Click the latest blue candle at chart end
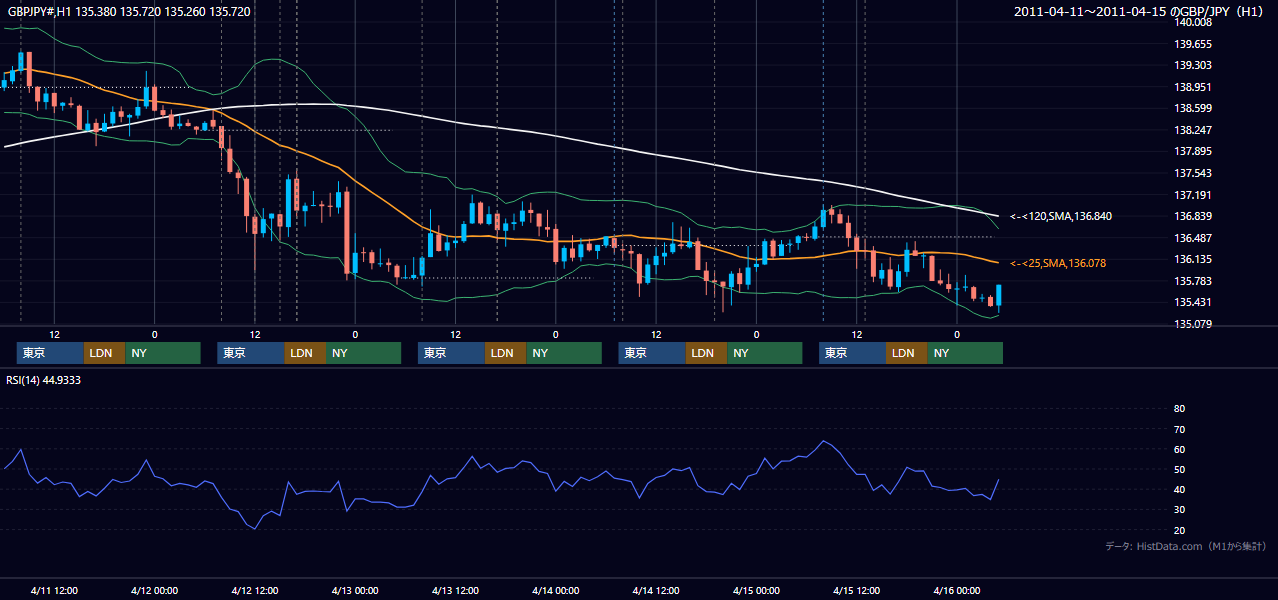This screenshot has height=600, width=1278. coord(999,295)
